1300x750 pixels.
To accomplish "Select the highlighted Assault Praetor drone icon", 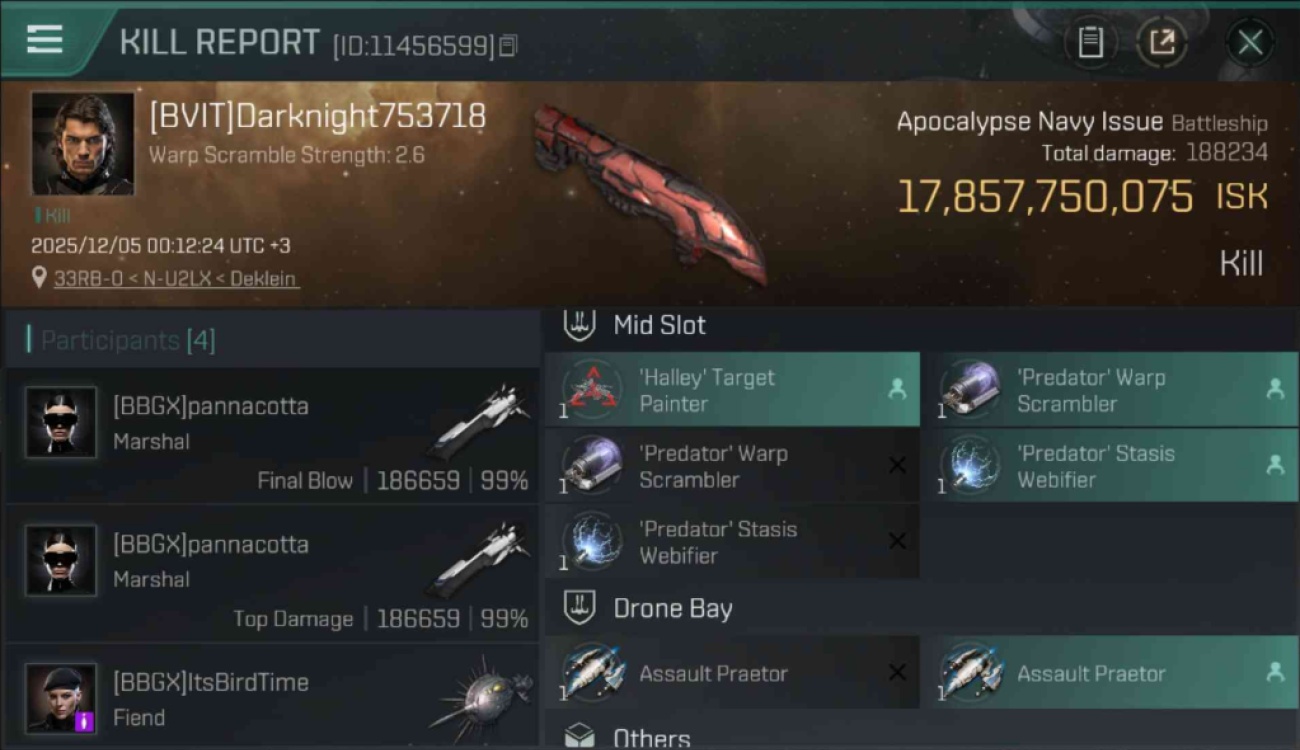I will pos(970,673).
